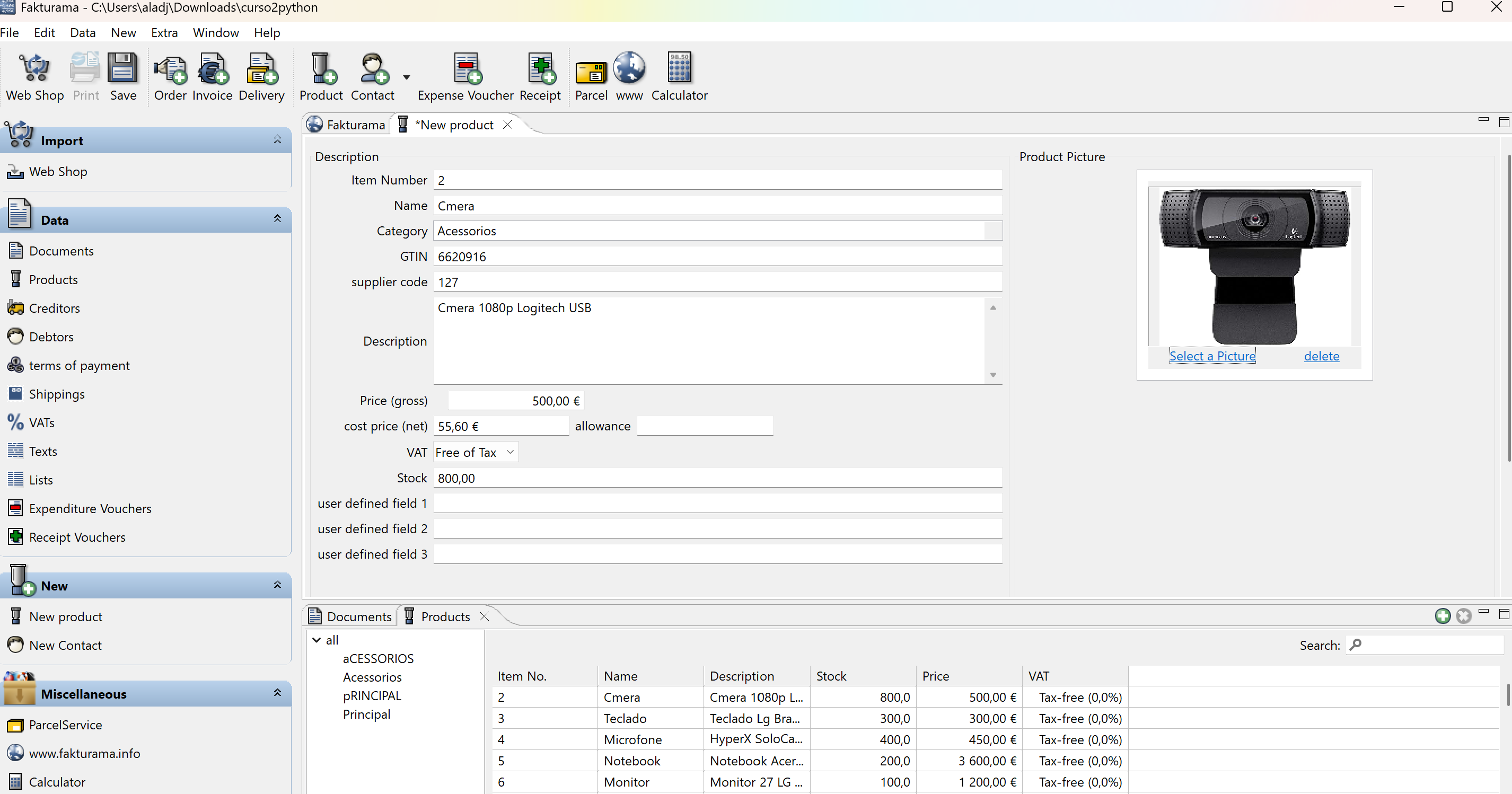Click the Web Shop toolbar icon
The width and height of the screenshot is (1512, 794).
pyautogui.click(x=34, y=76)
